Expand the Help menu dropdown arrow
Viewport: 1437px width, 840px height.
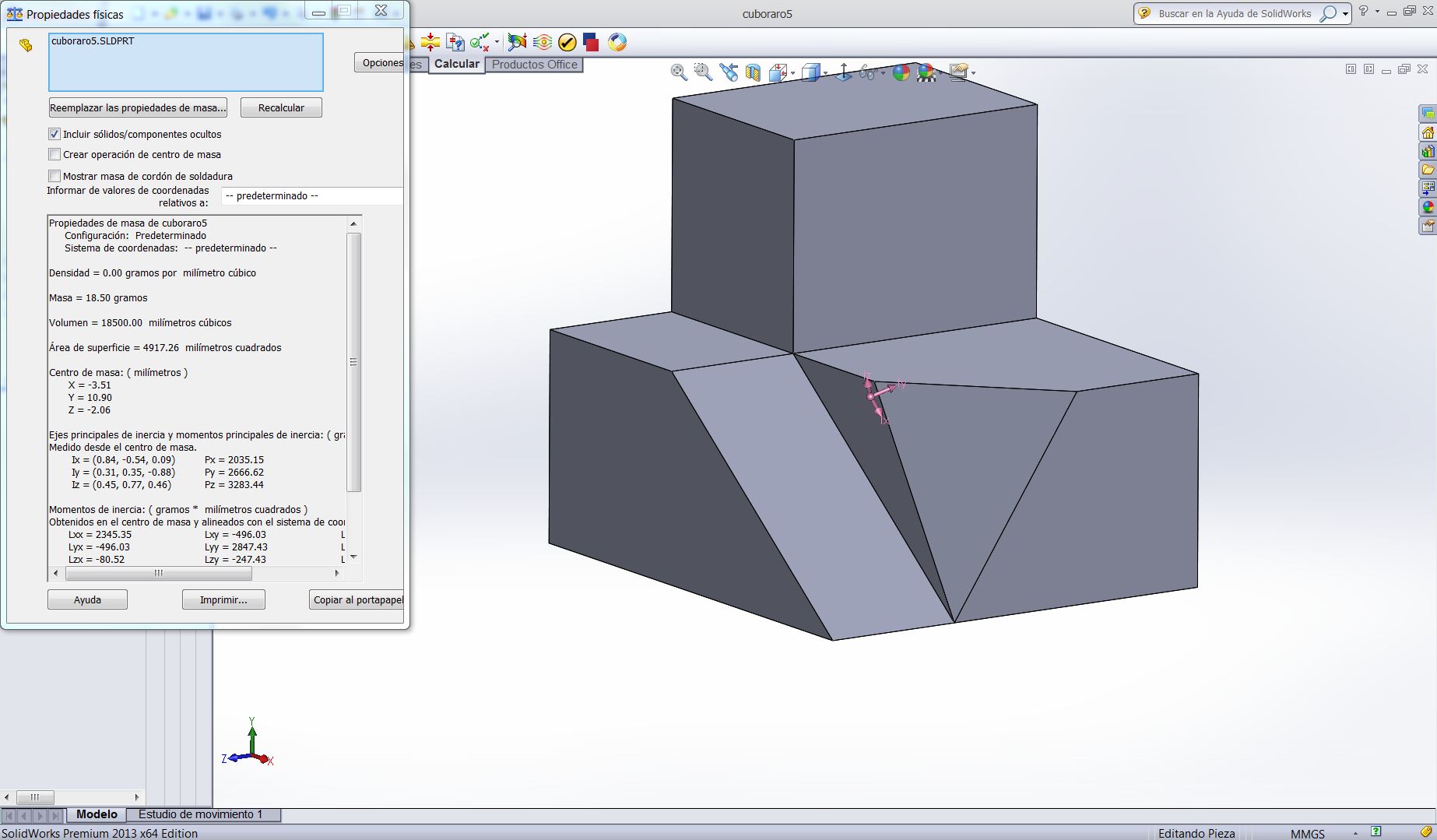tap(1377, 12)
